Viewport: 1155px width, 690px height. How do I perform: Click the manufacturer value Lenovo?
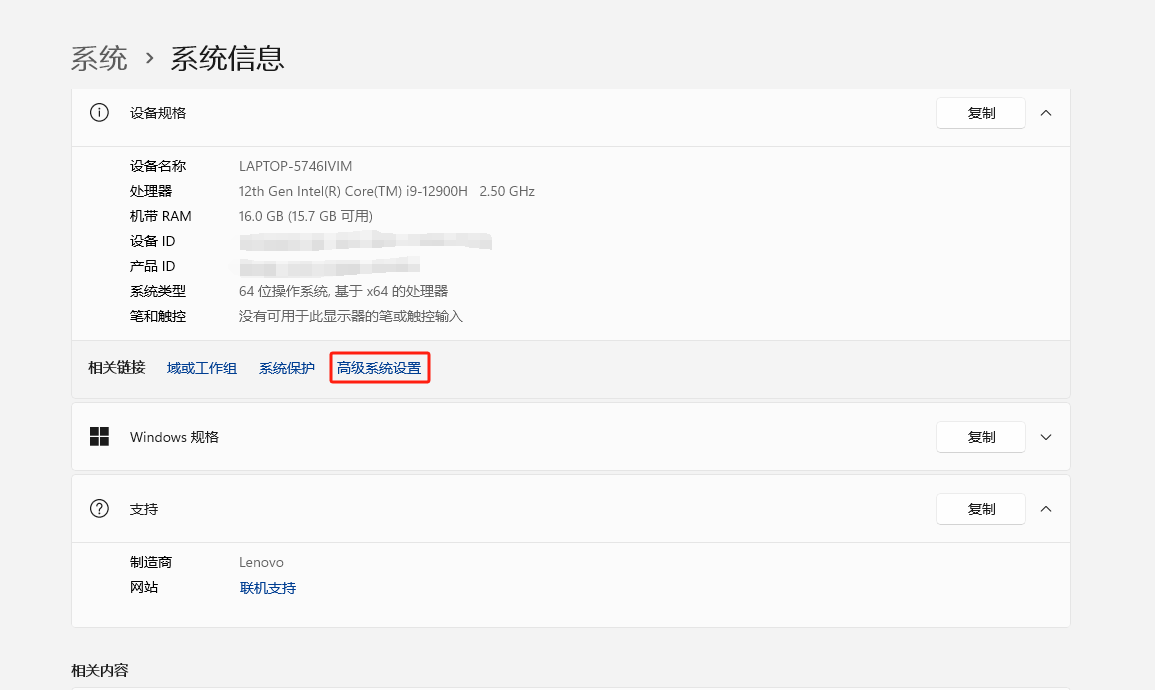click(261, 563)
